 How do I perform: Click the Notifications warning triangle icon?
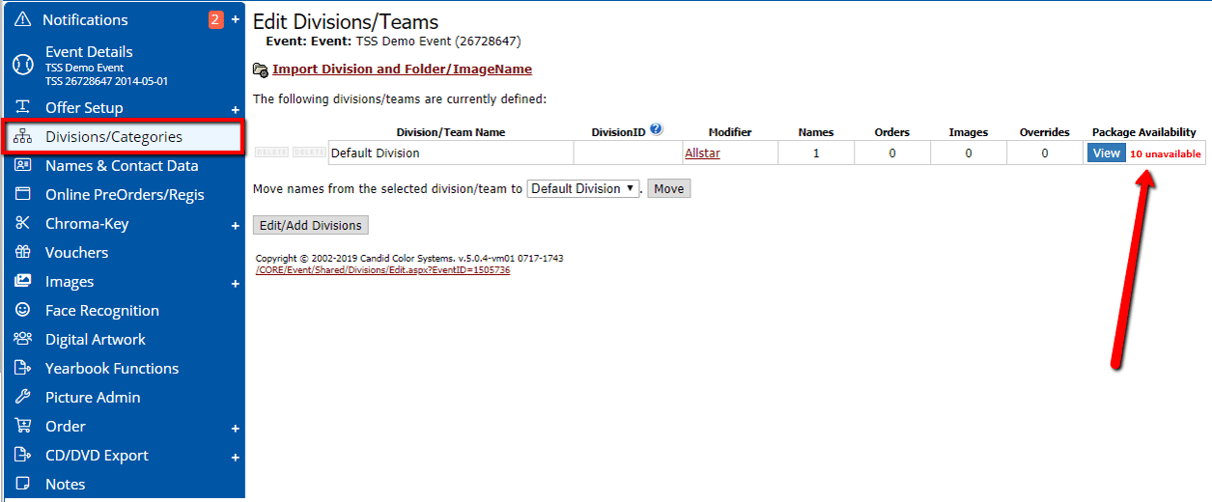[x=23, y=20]
